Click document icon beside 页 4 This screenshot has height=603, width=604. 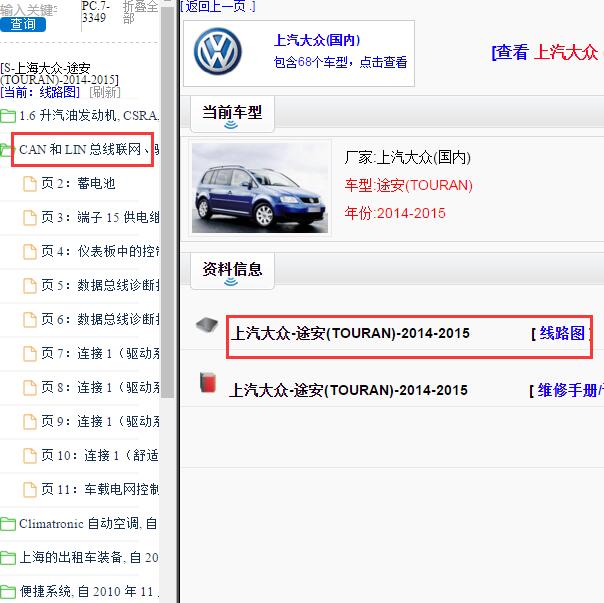(x=30, y=252)
